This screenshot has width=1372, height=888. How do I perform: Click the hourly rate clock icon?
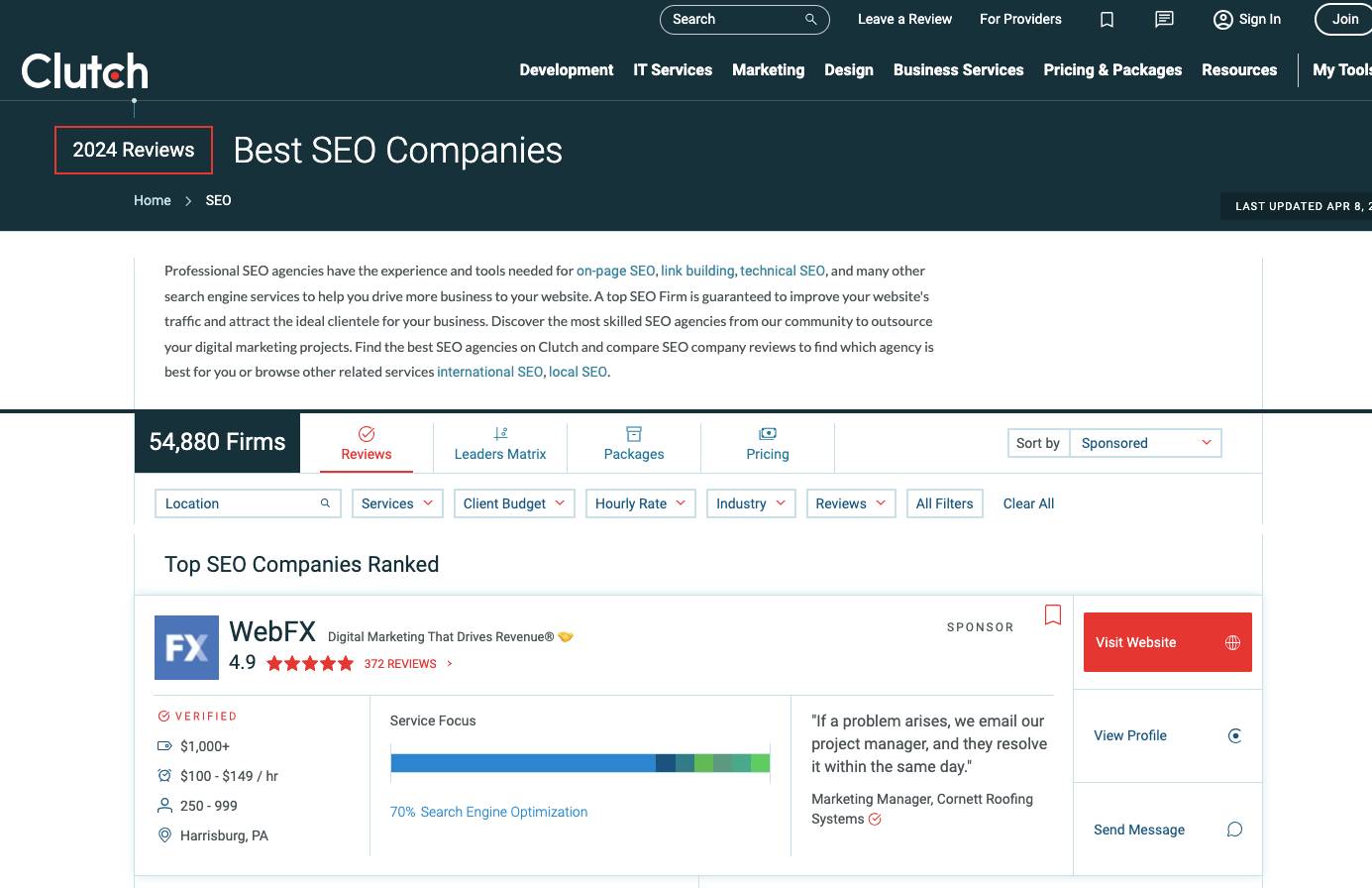[164, 776]
